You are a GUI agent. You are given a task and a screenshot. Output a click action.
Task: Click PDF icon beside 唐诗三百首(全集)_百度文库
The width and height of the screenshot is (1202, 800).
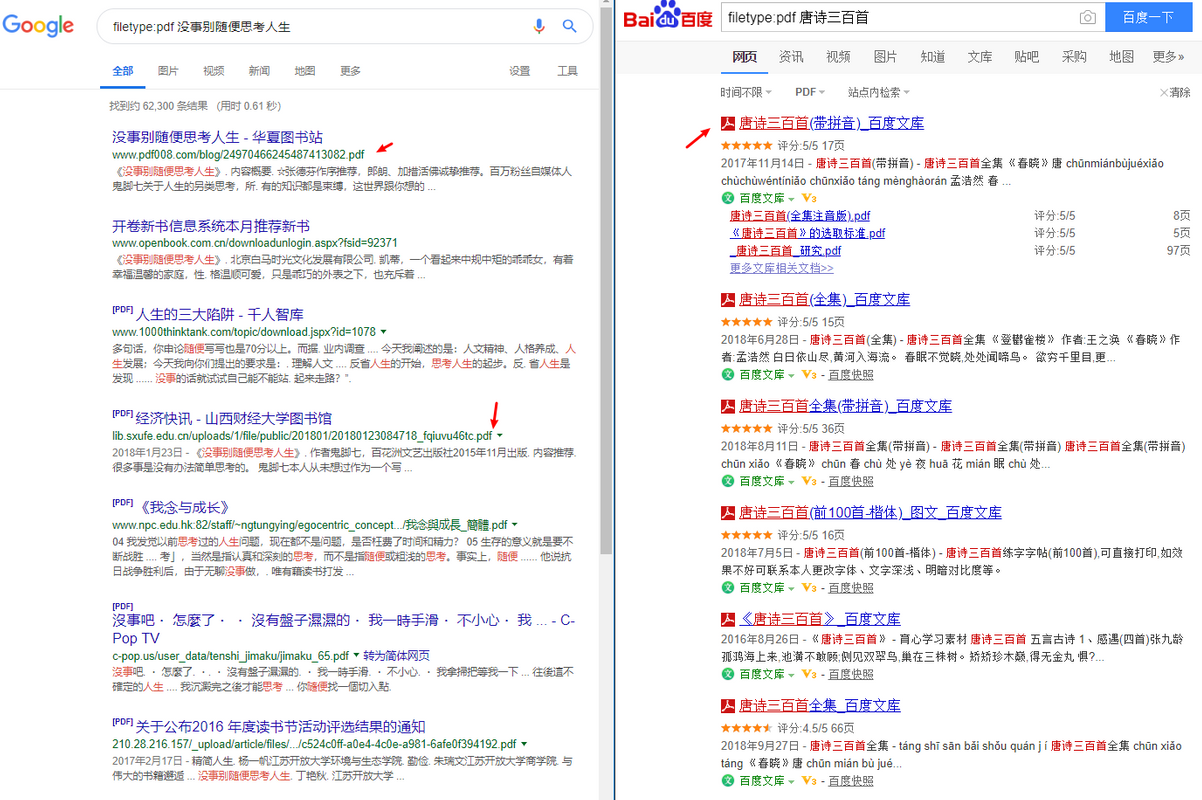coord(728,300)
